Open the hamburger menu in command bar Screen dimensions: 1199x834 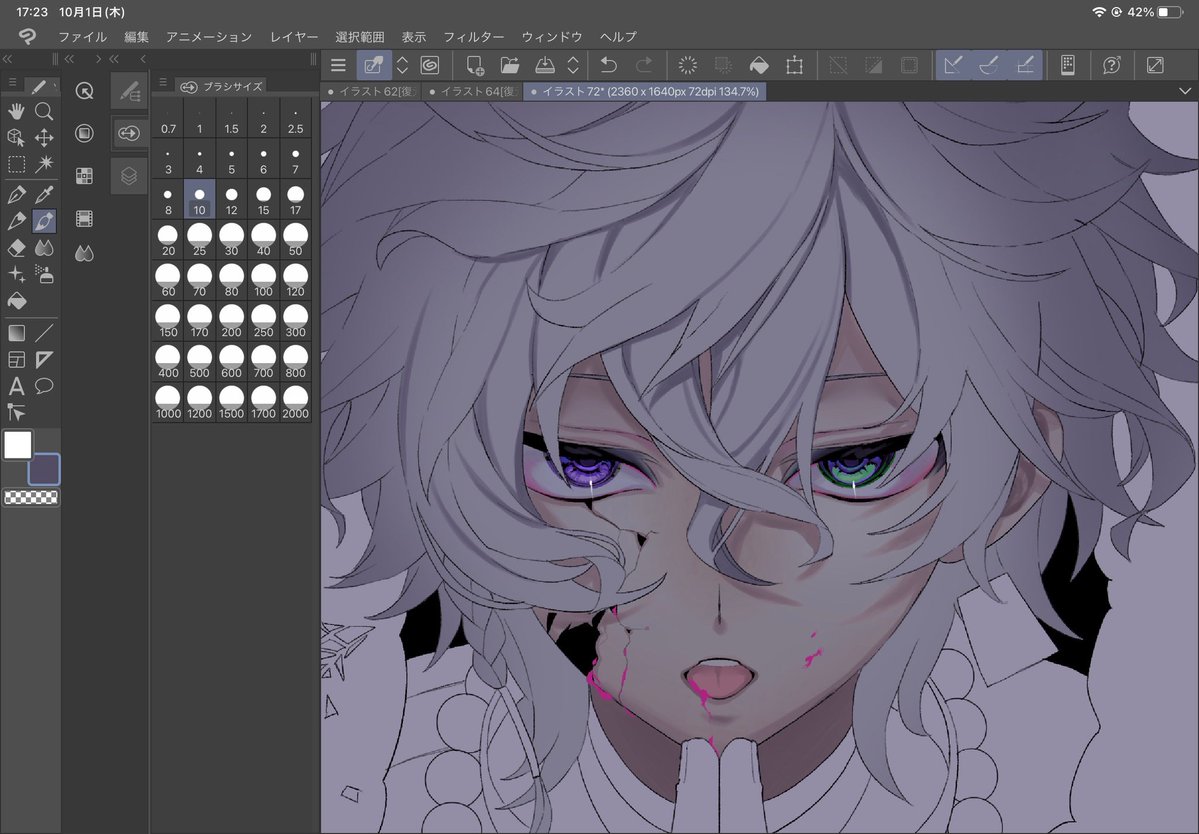(x=339, y=66)
